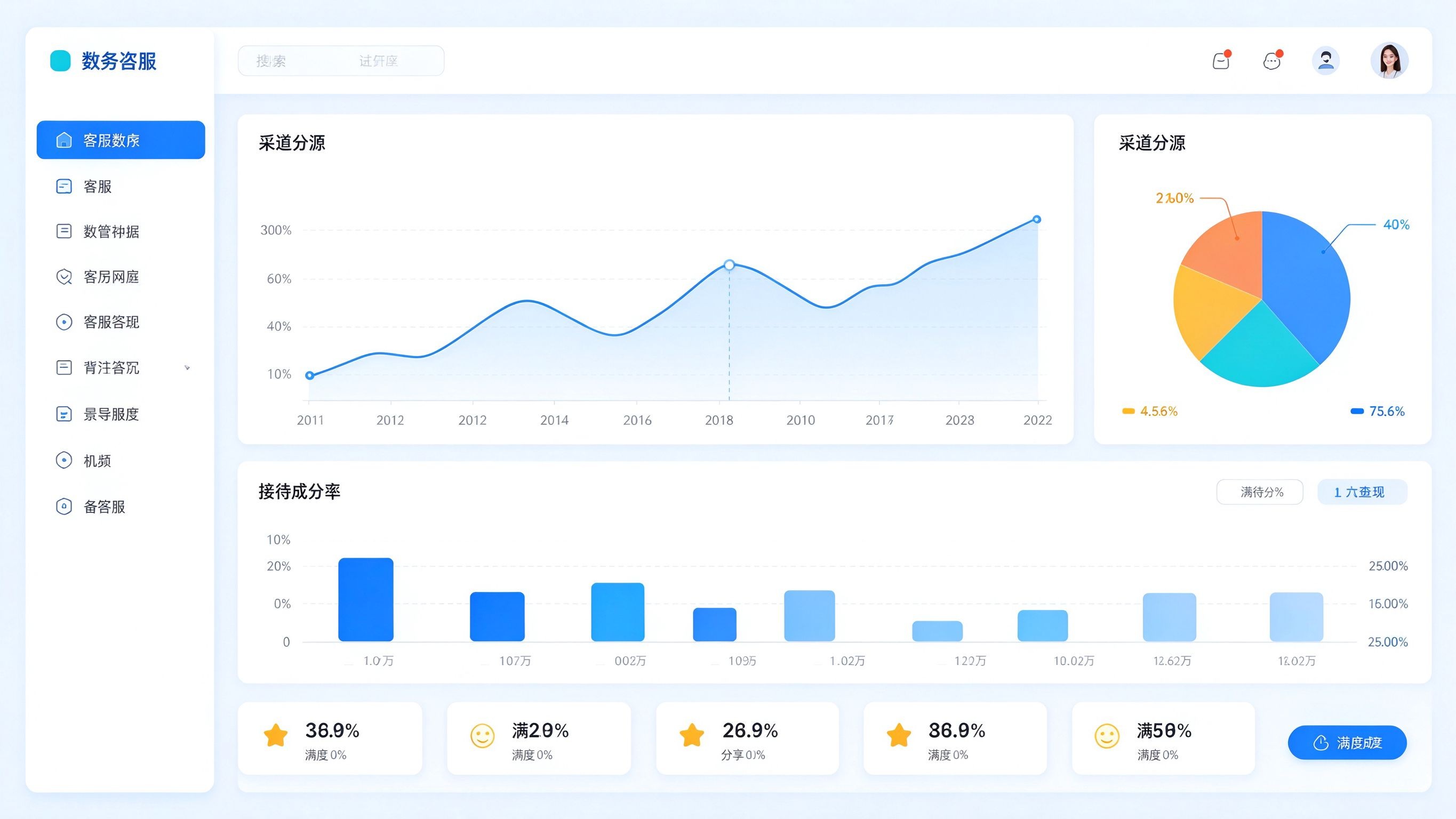The width and height of the screenshot is (1456, 819).
Task: Open the 机频 sidebar item
Action: pos(121,460)
